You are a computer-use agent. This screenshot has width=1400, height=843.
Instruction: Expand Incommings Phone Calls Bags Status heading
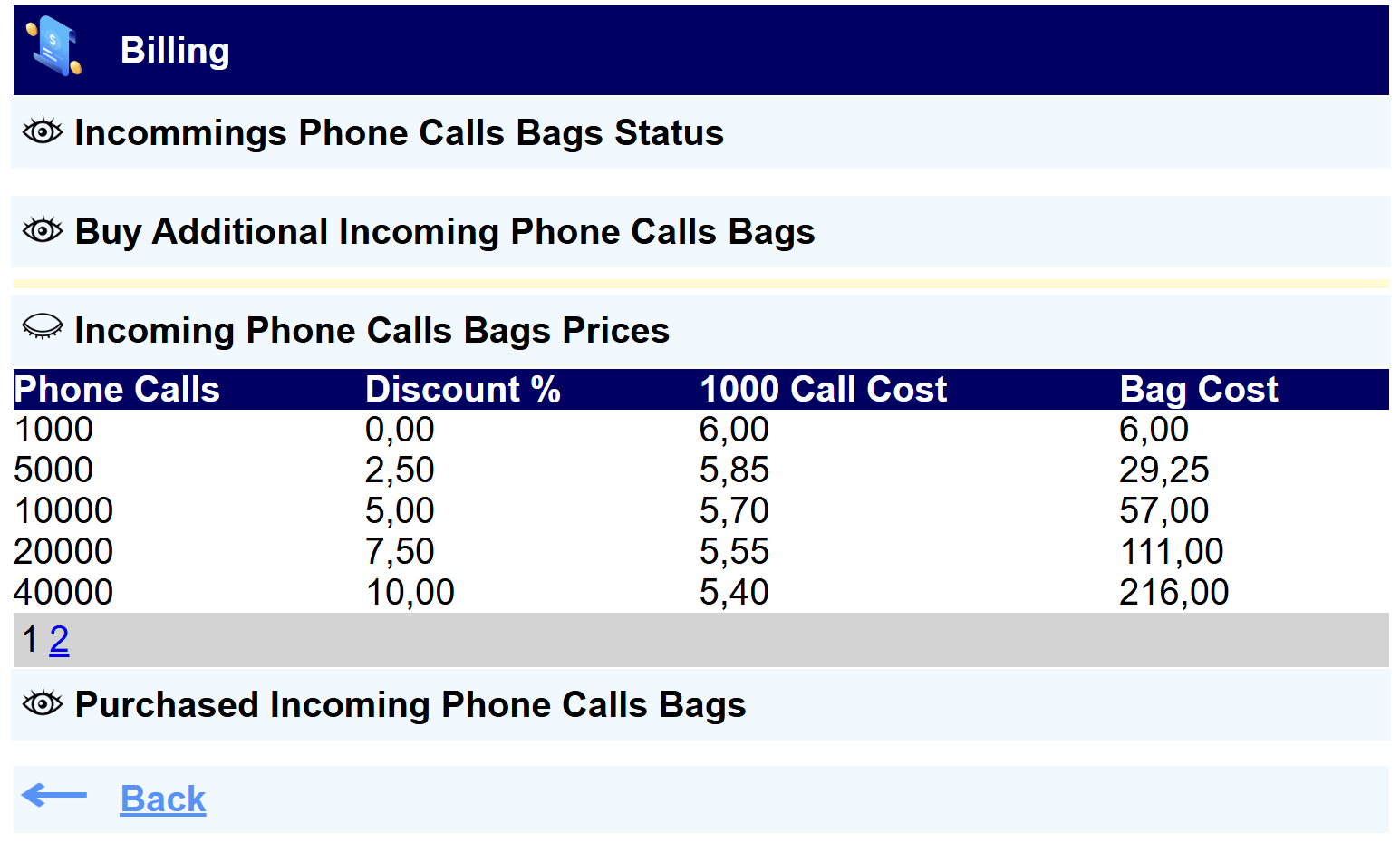[x=399, y=133]
